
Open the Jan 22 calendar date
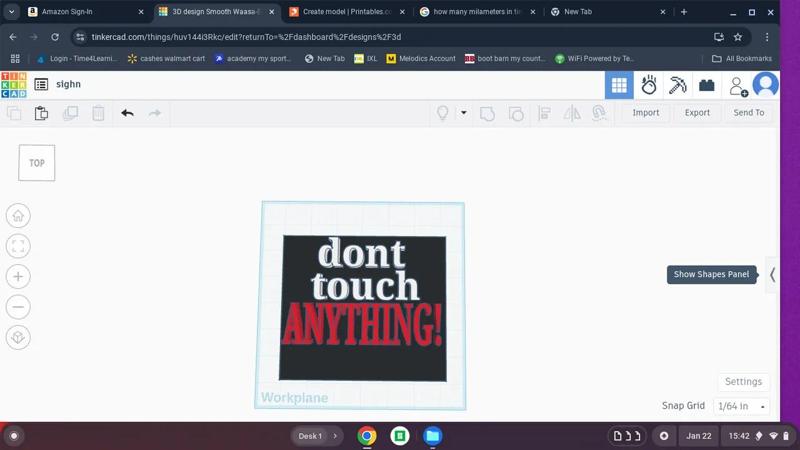pyautogui.click(x=698, y=436)
